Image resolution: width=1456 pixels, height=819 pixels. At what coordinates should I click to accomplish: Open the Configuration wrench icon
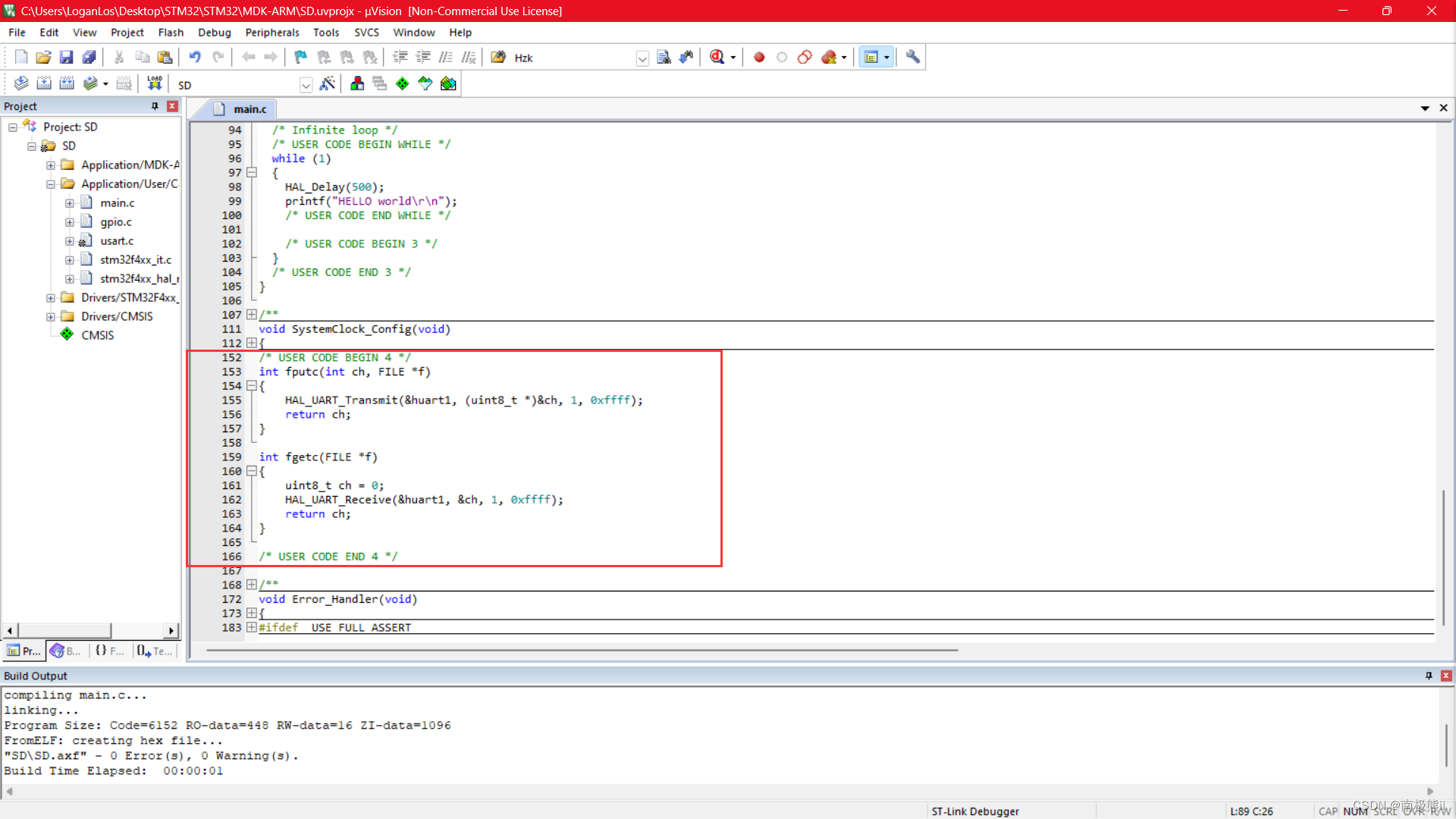pos(913,57)
